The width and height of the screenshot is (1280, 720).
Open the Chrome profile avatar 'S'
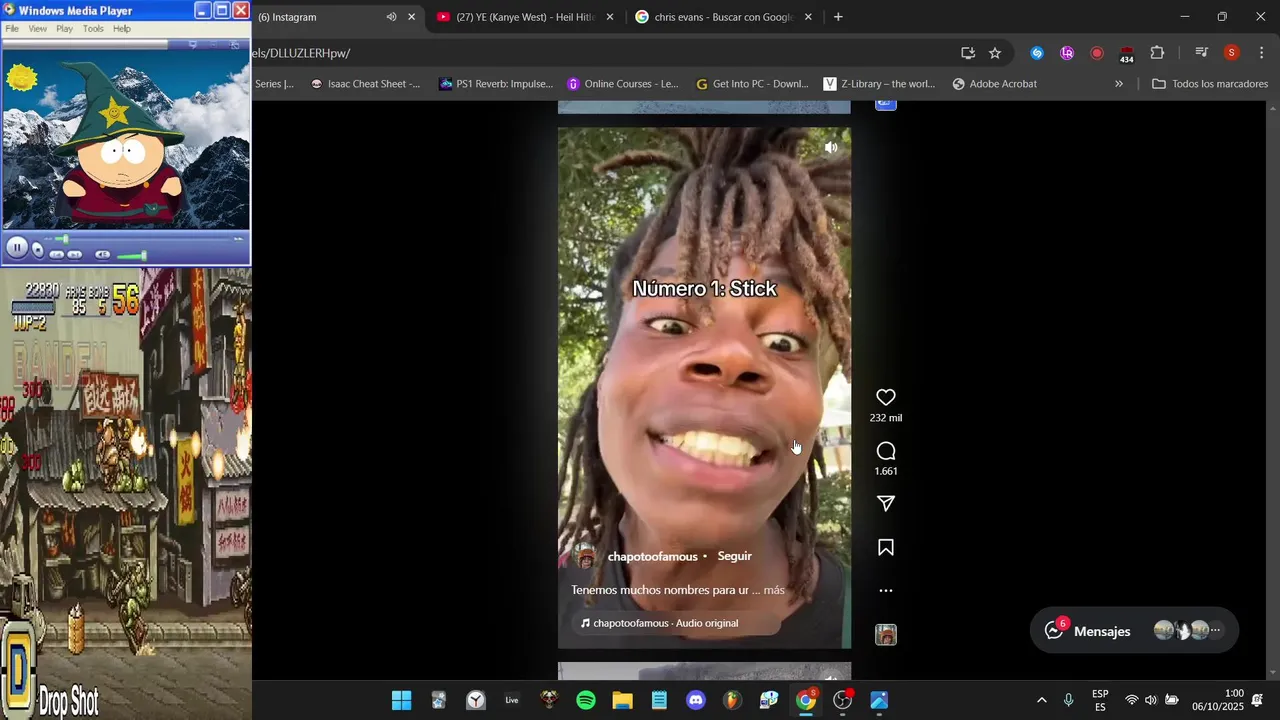tap(1231, 53)
